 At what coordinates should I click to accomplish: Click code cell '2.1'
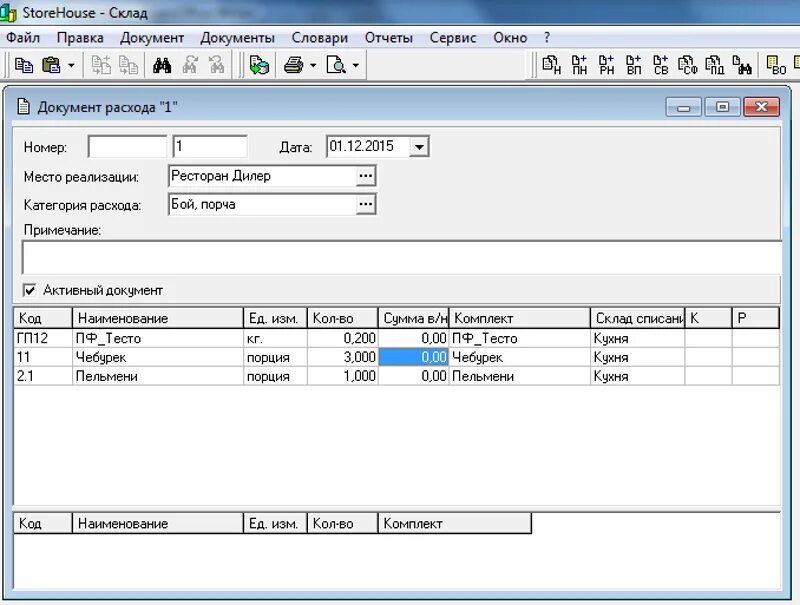[43, 376]
